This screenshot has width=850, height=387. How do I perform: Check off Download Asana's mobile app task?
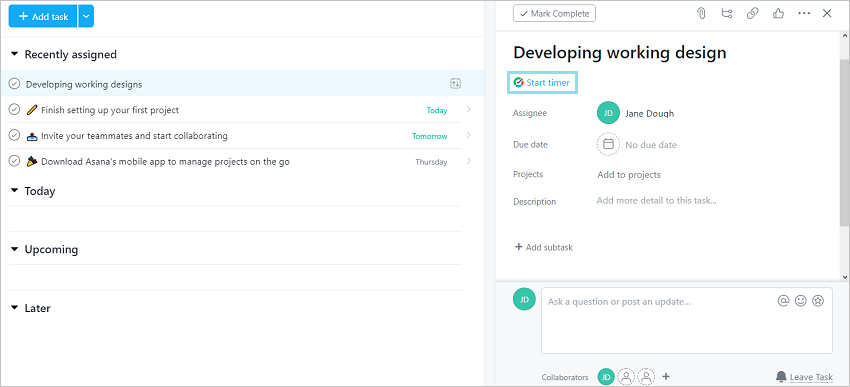(x=15, y=161)
